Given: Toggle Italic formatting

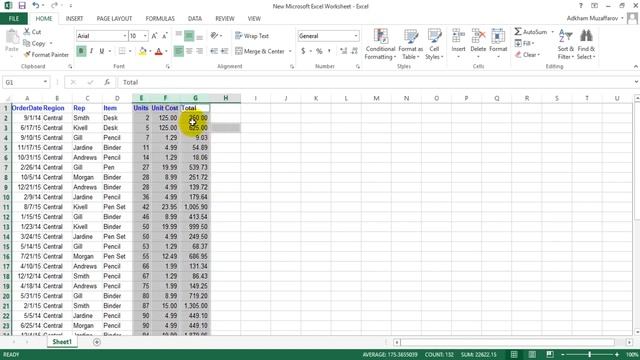Looking at the screenshot, I should pos(91,51).
